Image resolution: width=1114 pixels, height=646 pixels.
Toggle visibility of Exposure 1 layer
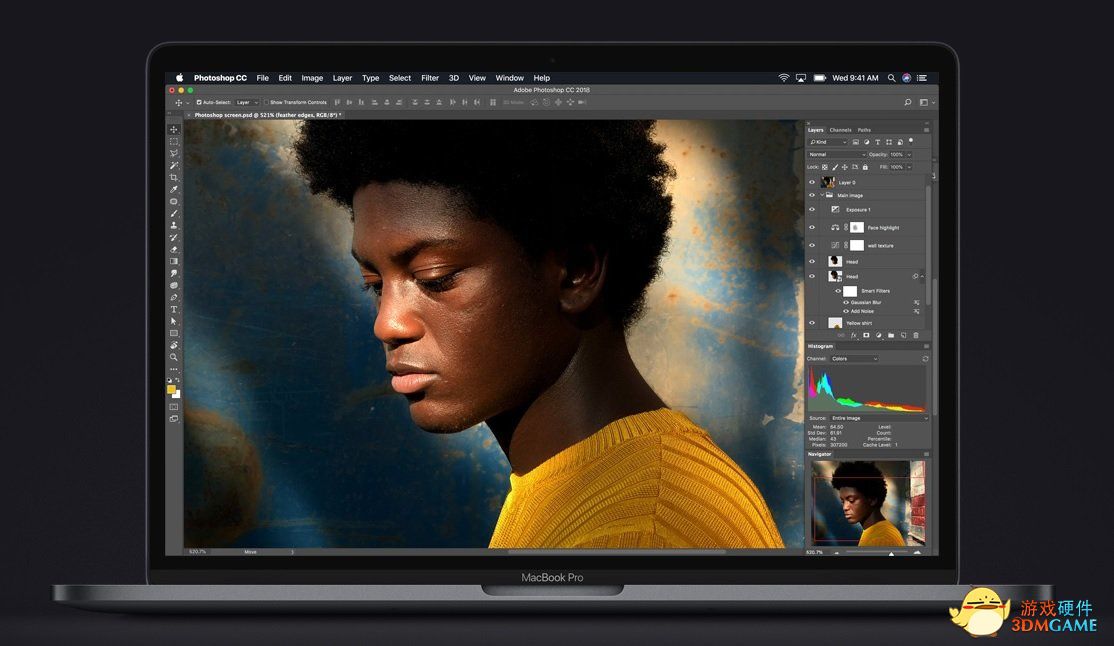812,210
